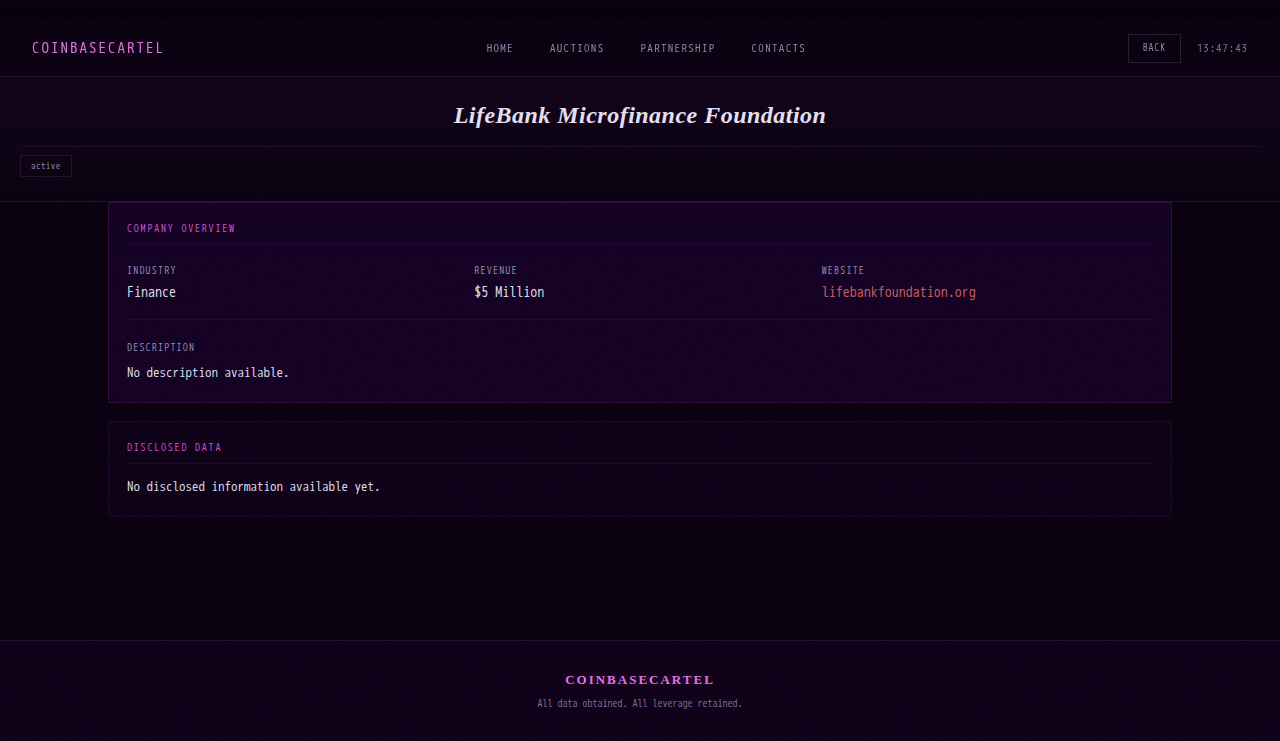Open the PARTNERSHIP page
This screenshot has width=1280, height=741.
[678, 48]
